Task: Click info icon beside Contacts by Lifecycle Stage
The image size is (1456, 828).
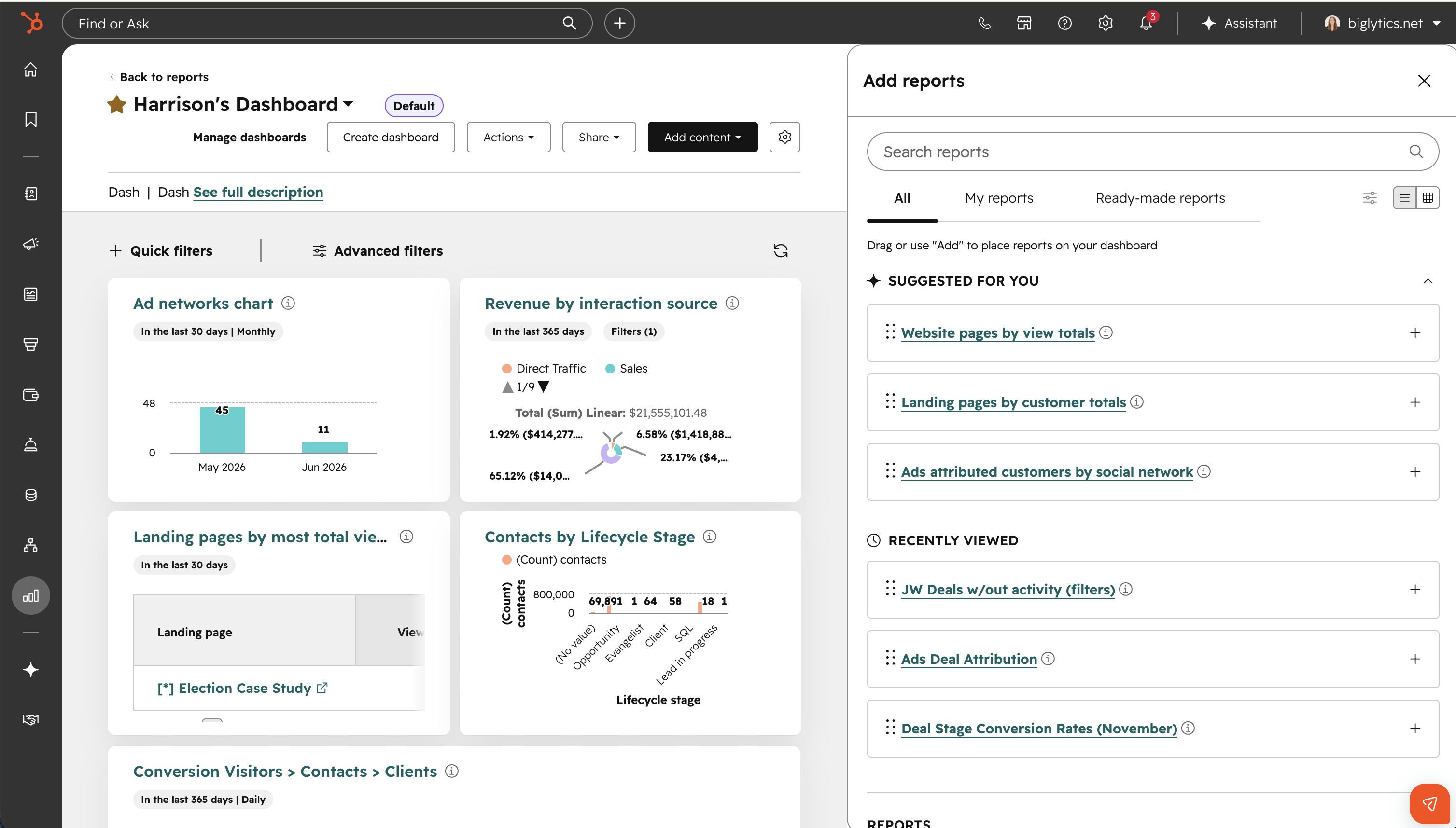Action: point(710,536)
